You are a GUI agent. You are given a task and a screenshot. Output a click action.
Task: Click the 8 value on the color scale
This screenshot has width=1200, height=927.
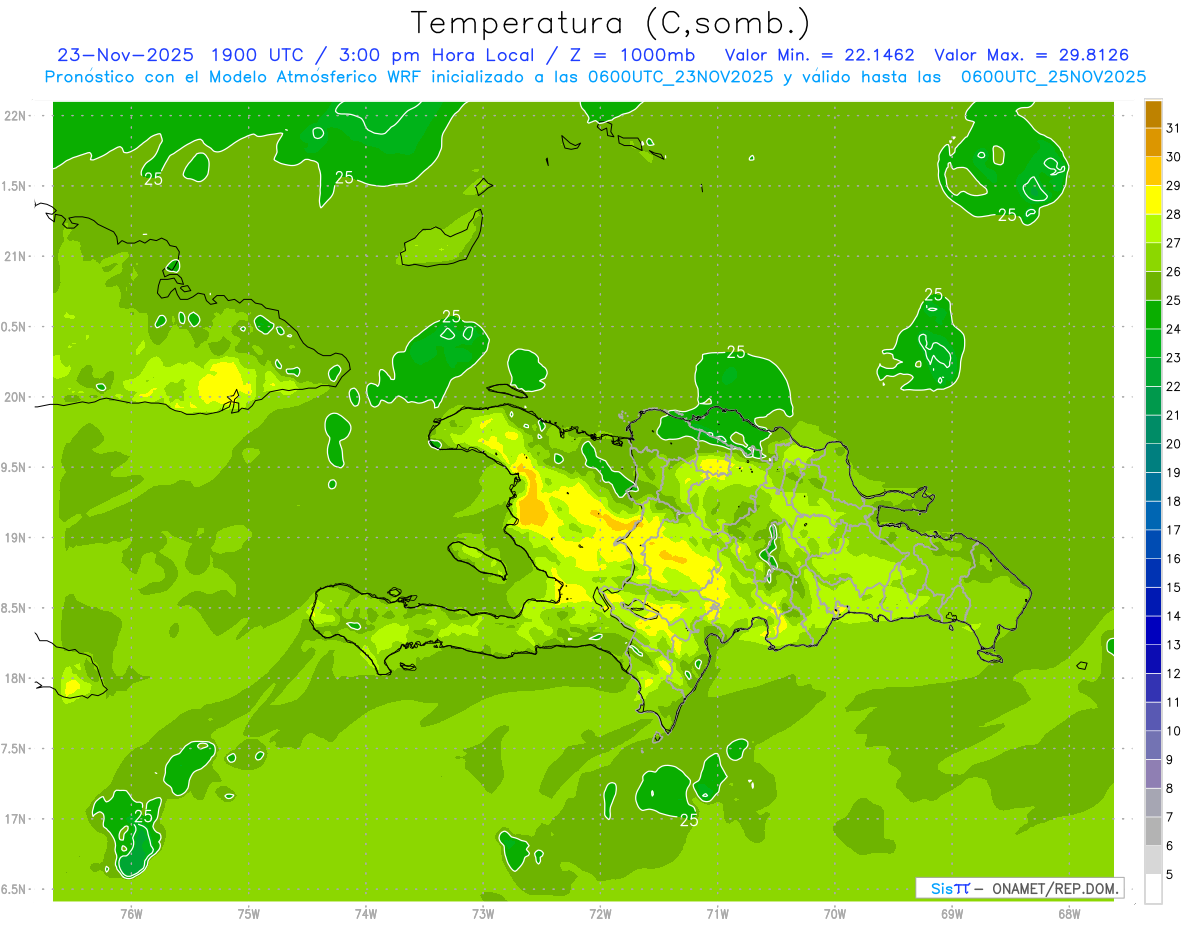click(x=1171, y=788)
